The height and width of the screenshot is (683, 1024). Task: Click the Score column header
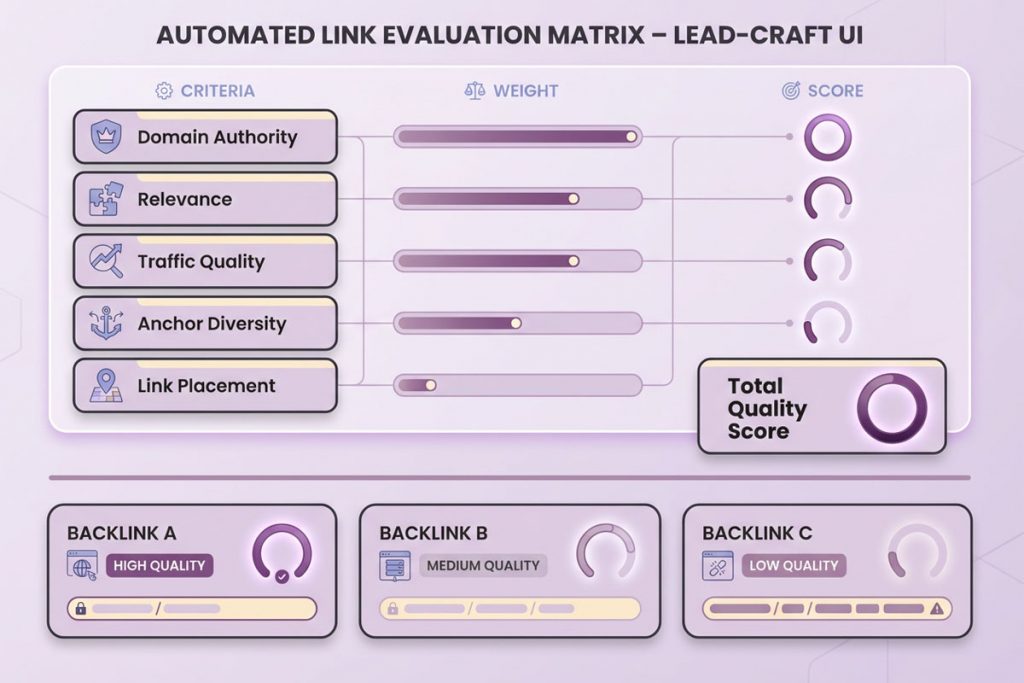822,91
